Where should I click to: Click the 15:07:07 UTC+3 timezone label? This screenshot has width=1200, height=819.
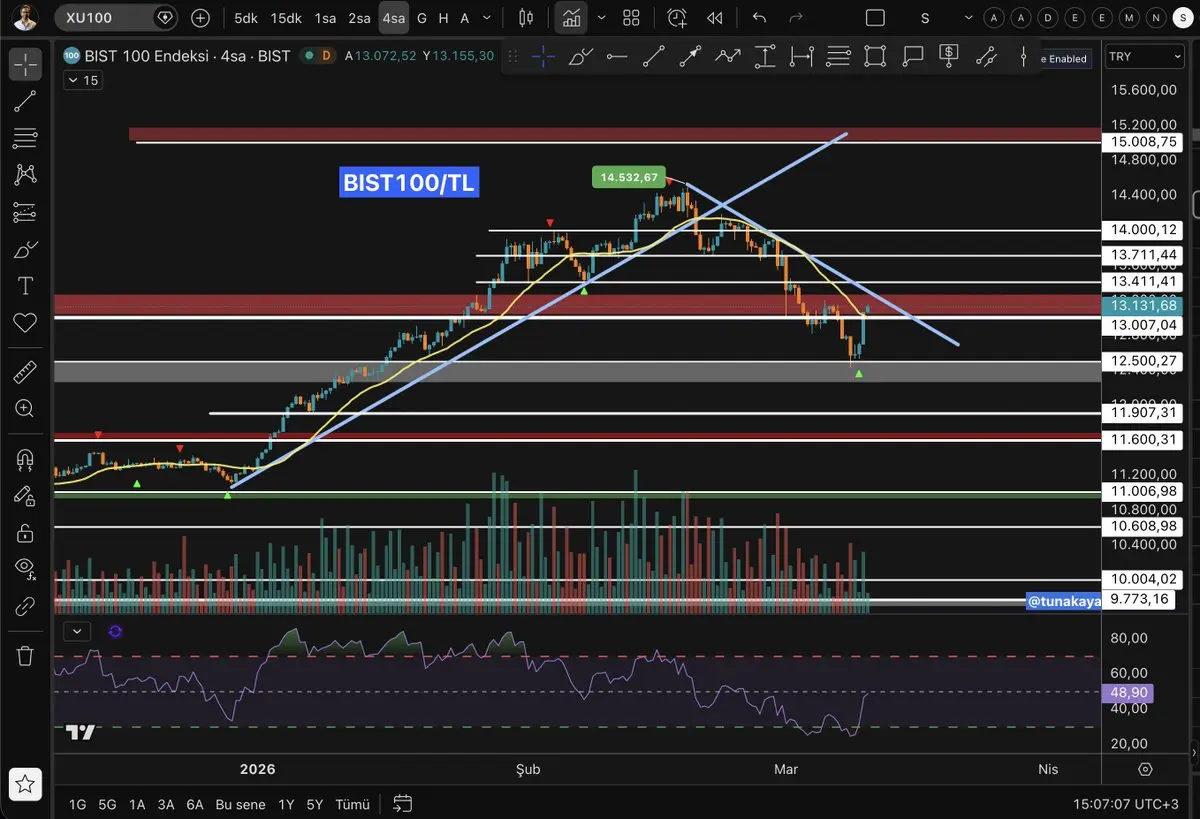pyautogui.click(x=1128, y=804)
